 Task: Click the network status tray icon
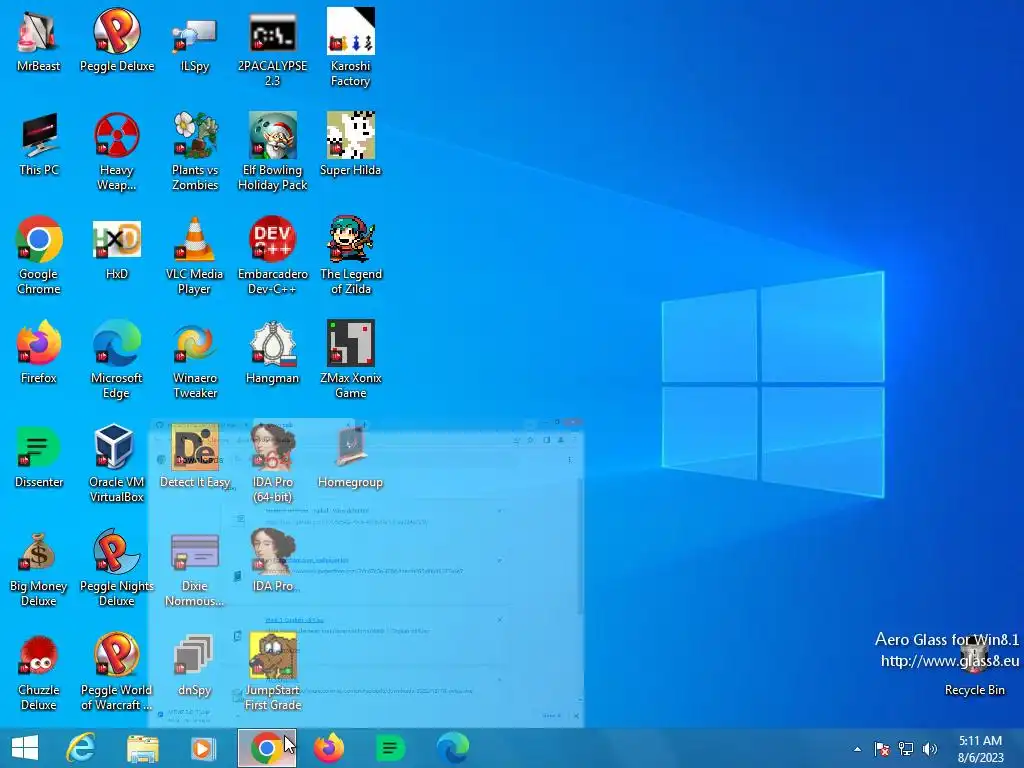click(x=906, y=749)
